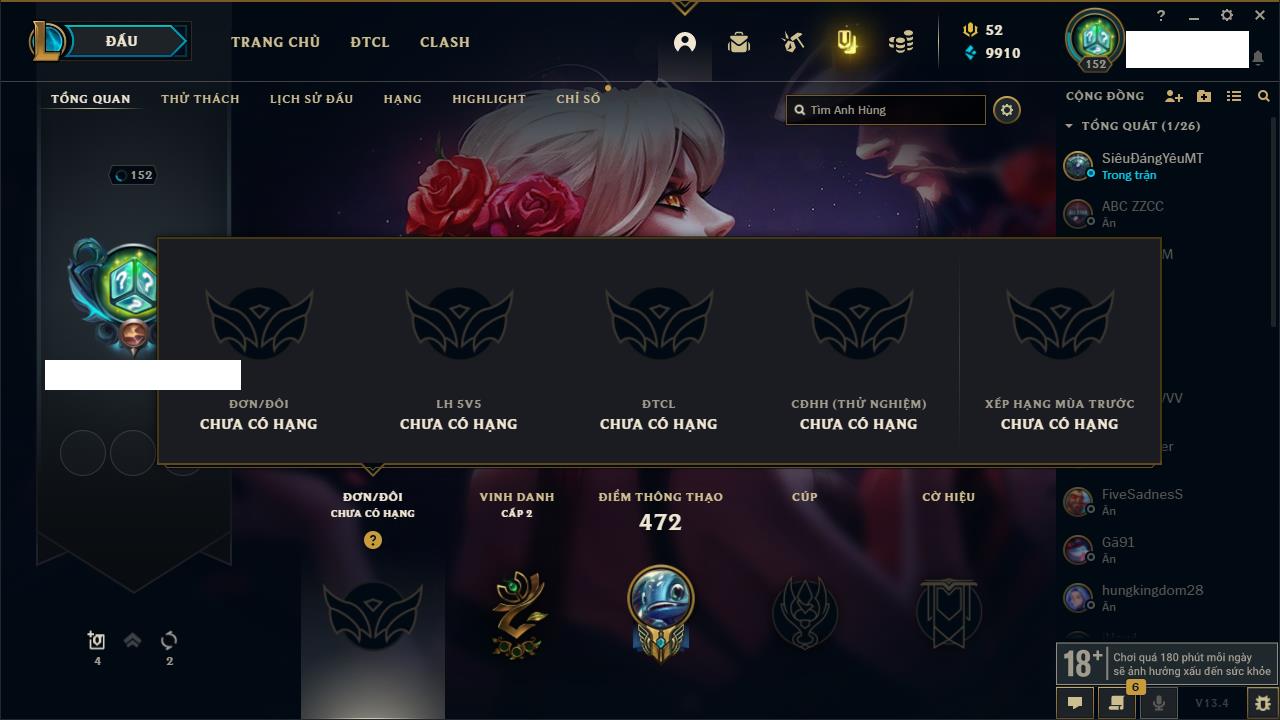Open the glowing Event pass icon

pyautogui.click(x=847, y=42)
